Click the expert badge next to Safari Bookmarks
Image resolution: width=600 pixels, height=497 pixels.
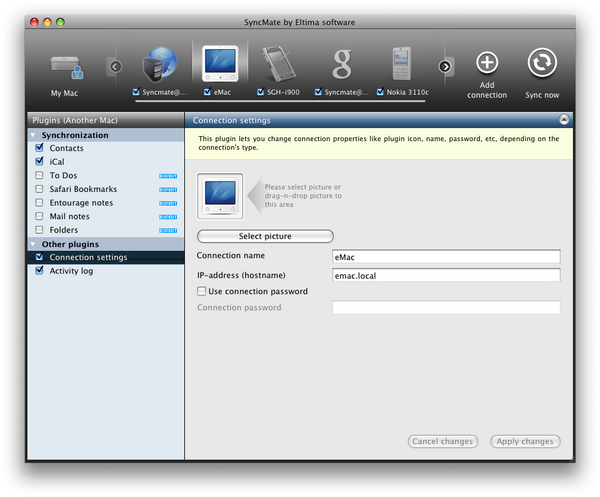tap(168, 189)
